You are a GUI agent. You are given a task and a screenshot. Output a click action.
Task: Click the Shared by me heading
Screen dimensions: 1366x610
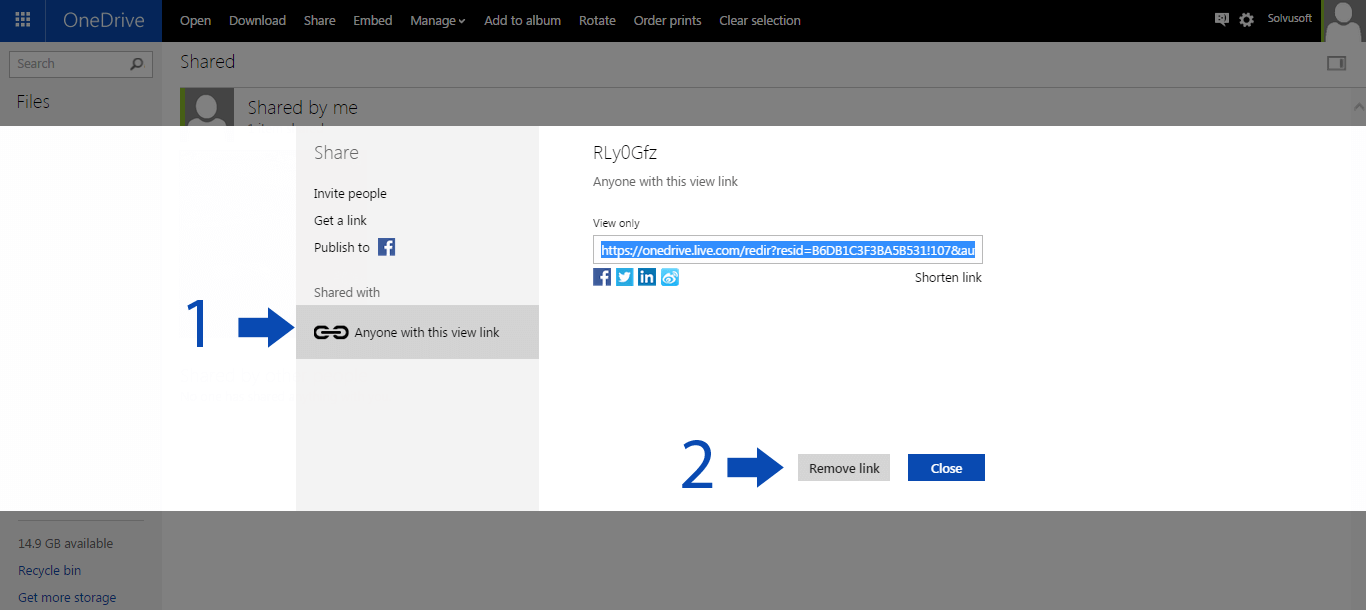coord(303,108)
